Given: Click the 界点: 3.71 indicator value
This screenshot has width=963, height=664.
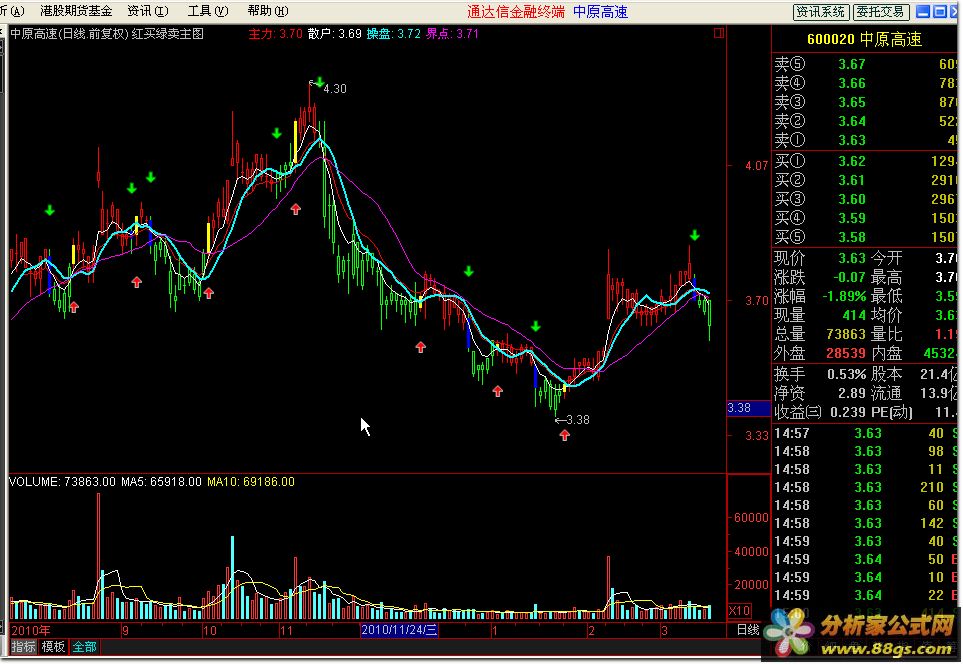Looking at the screenshot, I should pyautogui.click(x=452, y=34).
